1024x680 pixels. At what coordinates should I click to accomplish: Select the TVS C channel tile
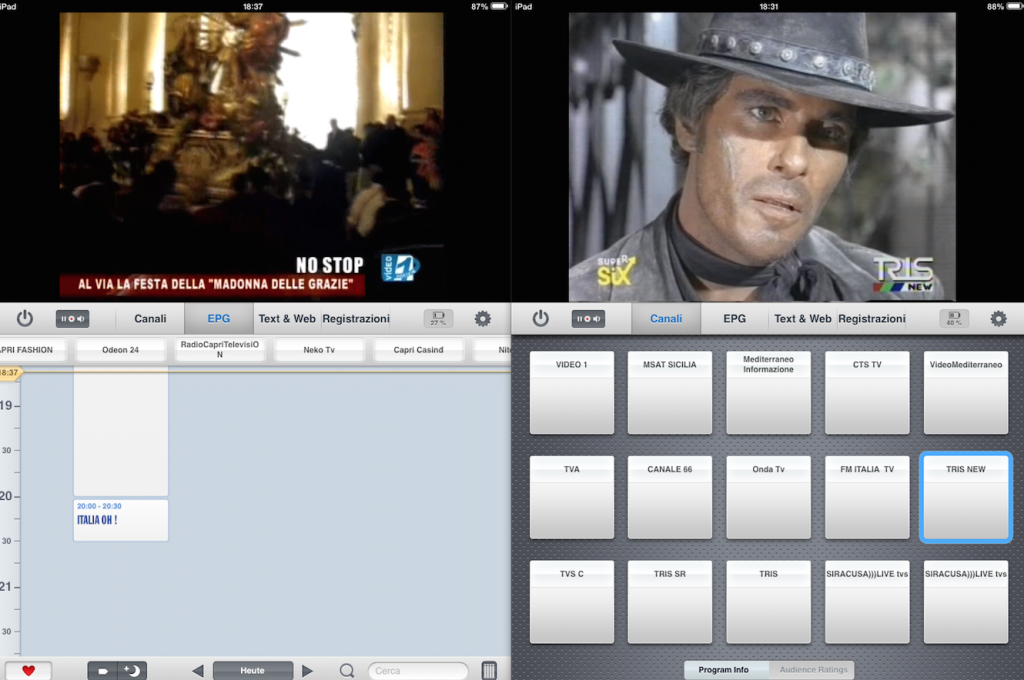coord(571,602)
